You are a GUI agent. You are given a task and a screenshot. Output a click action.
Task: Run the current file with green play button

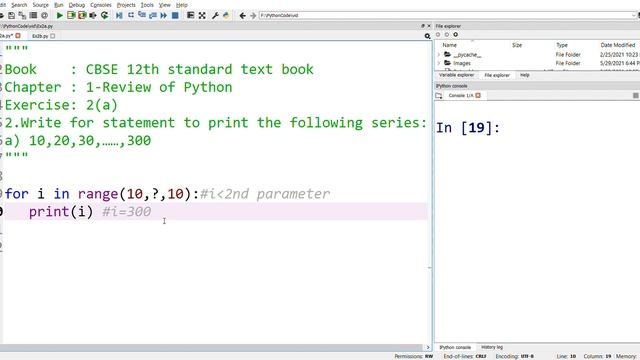60,15
